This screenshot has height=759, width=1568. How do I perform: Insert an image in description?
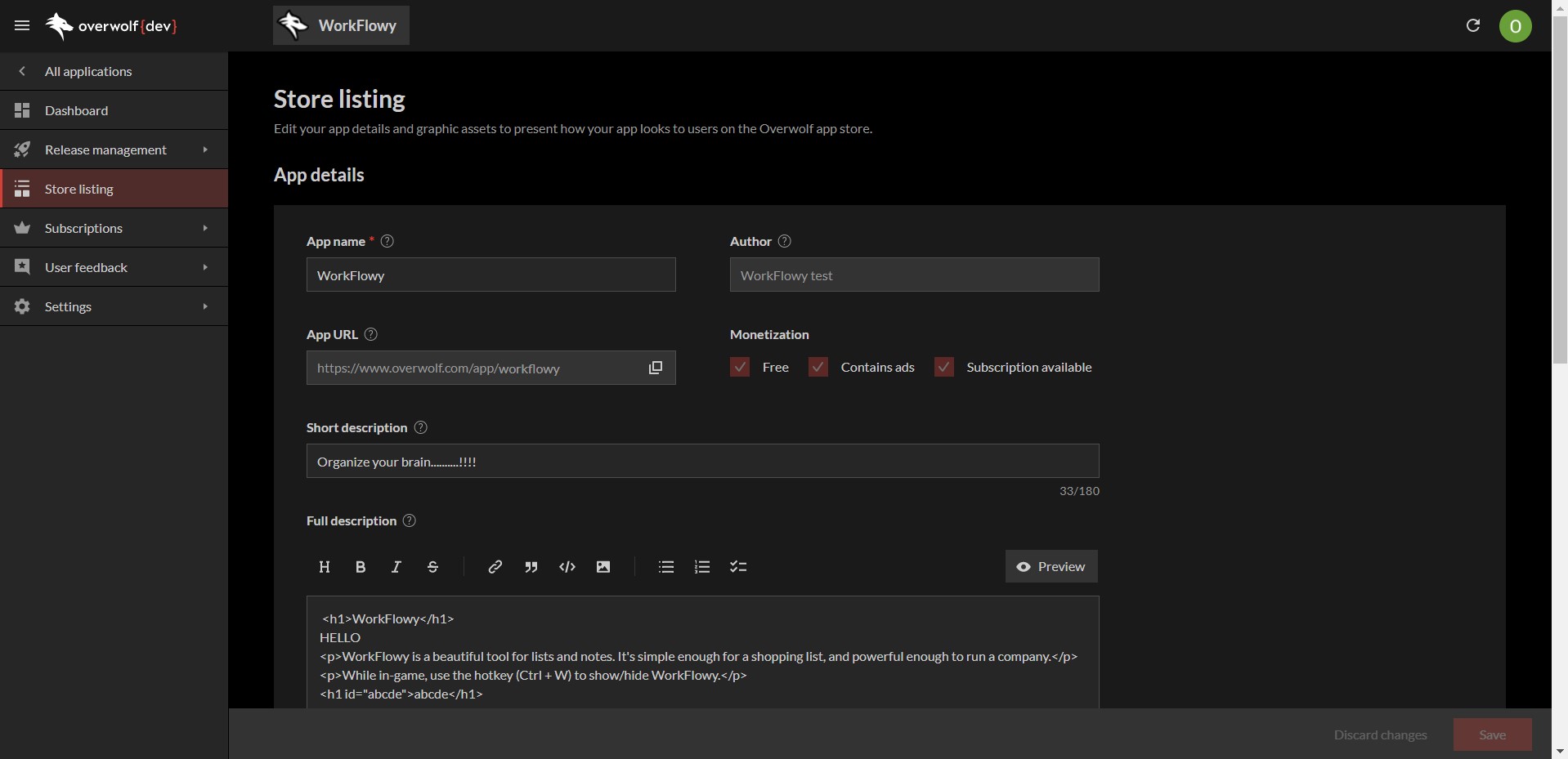[603, 567]
